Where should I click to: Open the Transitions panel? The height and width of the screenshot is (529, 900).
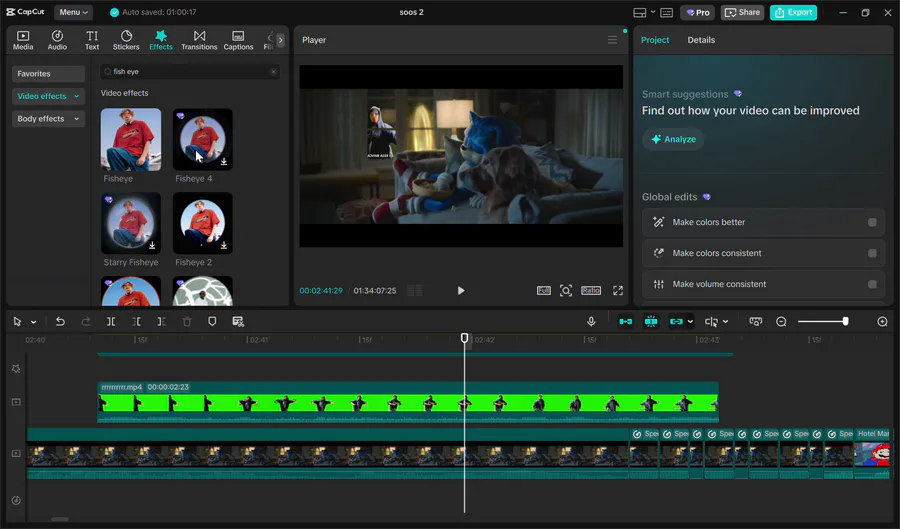pyautogui.click(x=199, y=40)
